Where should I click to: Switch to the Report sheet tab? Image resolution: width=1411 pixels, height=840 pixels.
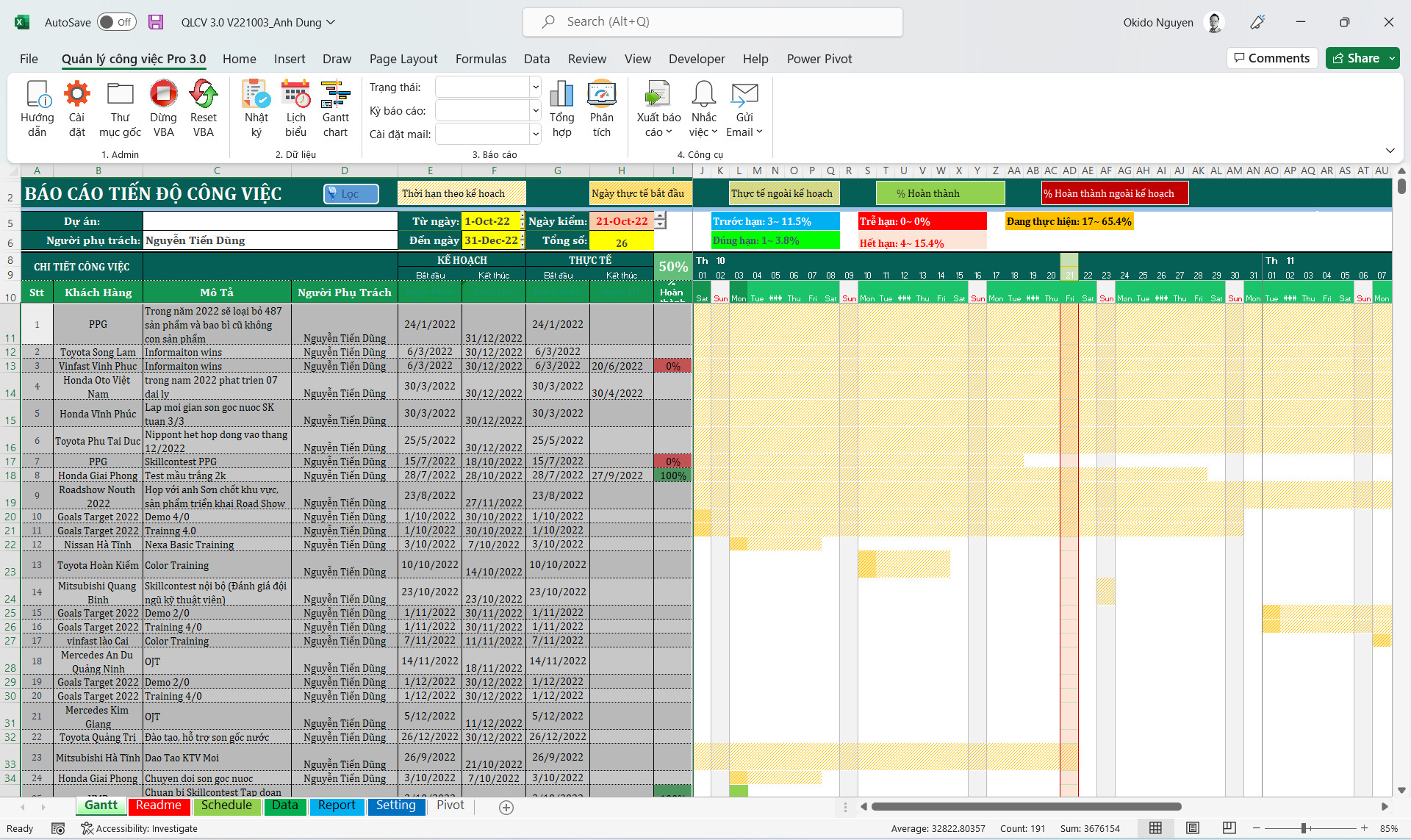click(x=337, y=805)
